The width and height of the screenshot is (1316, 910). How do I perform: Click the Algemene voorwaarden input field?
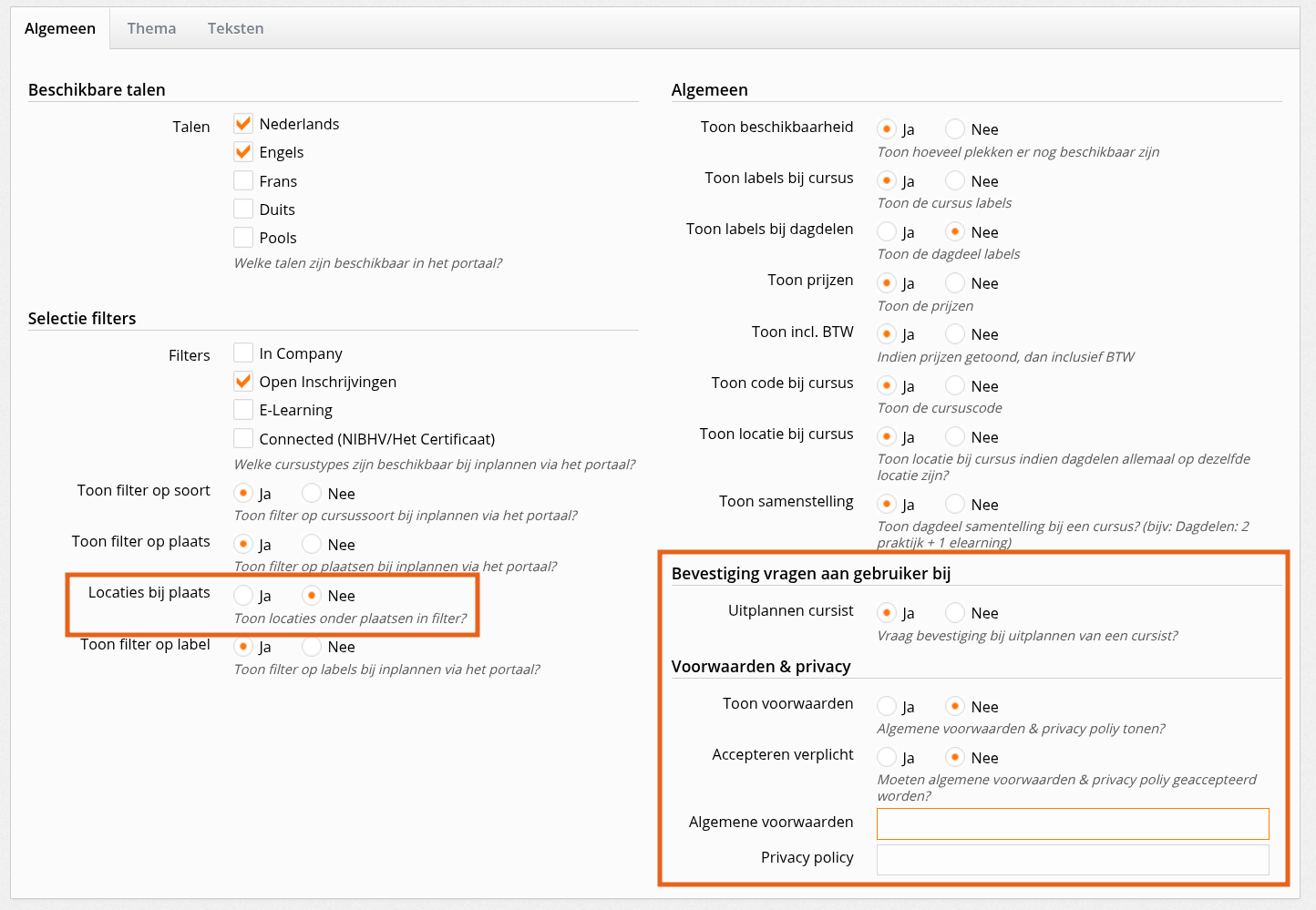[x=1072, y=823]
